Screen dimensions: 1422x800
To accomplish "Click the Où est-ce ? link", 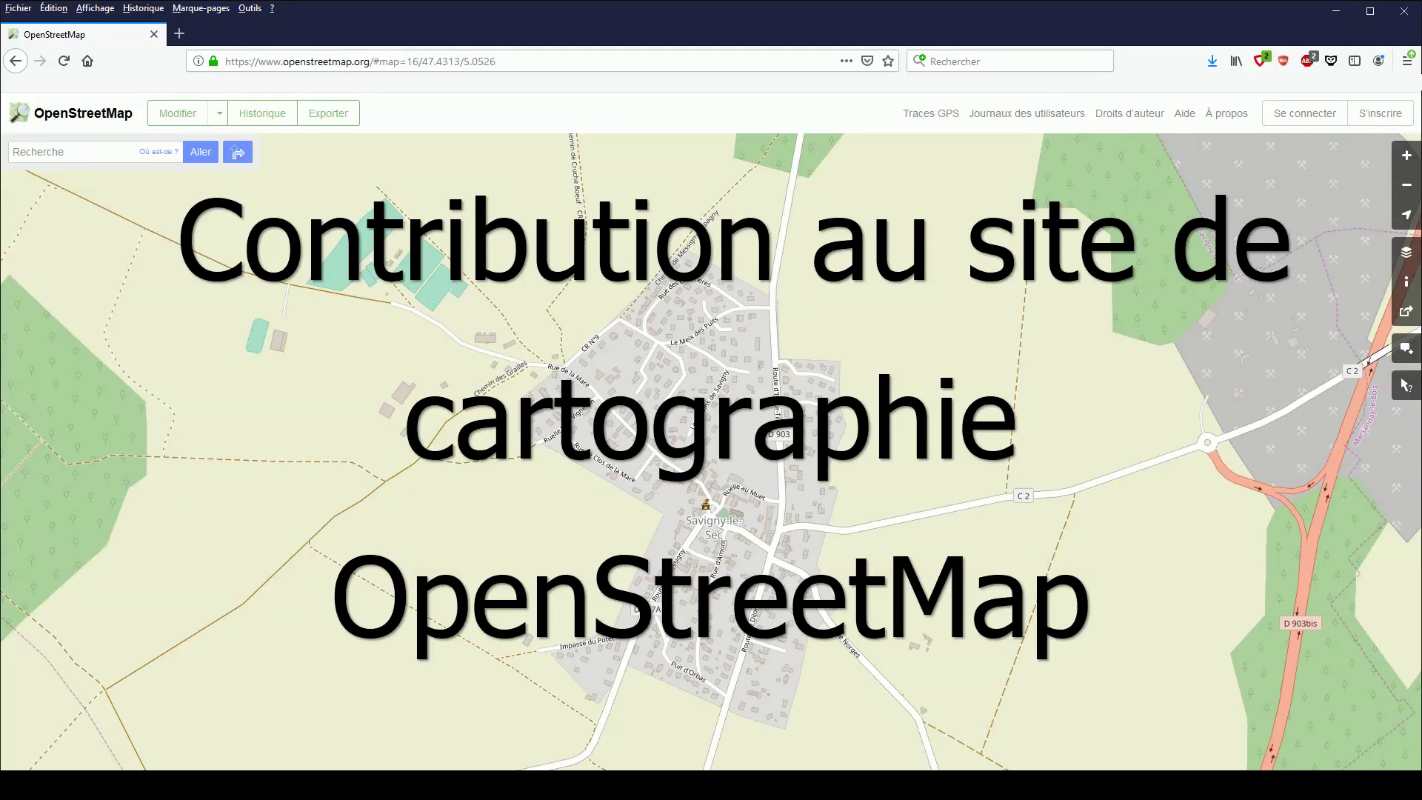I will tap(159, 152).
